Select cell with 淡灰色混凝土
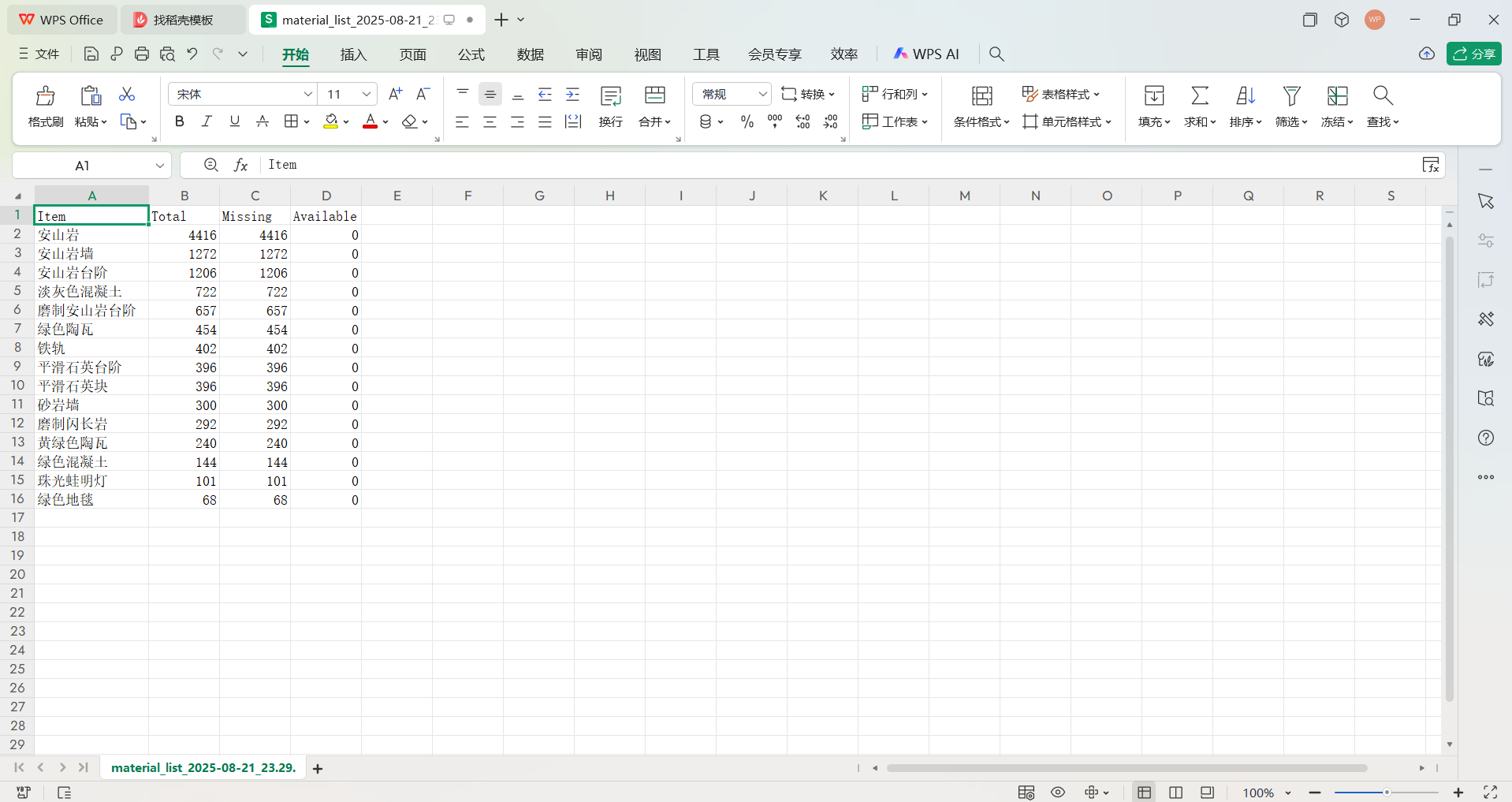1512x802 pixels. coord(91,292)
